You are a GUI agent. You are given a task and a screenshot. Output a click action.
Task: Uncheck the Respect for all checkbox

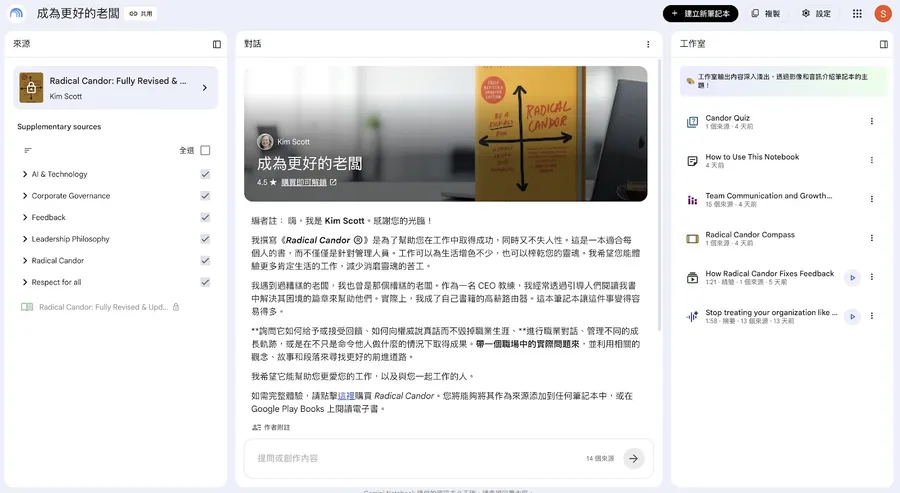click(205, 282)
